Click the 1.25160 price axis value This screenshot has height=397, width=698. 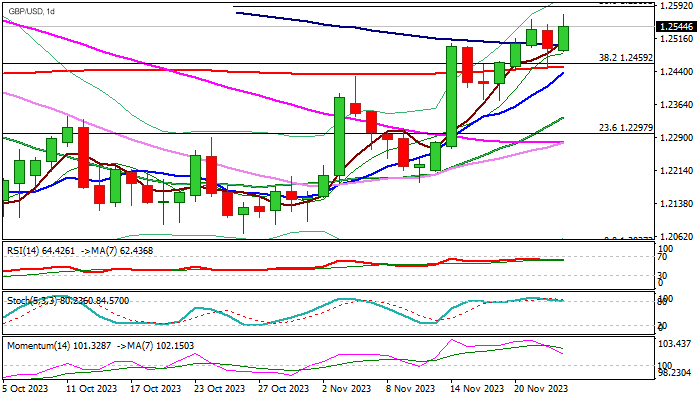676,39
